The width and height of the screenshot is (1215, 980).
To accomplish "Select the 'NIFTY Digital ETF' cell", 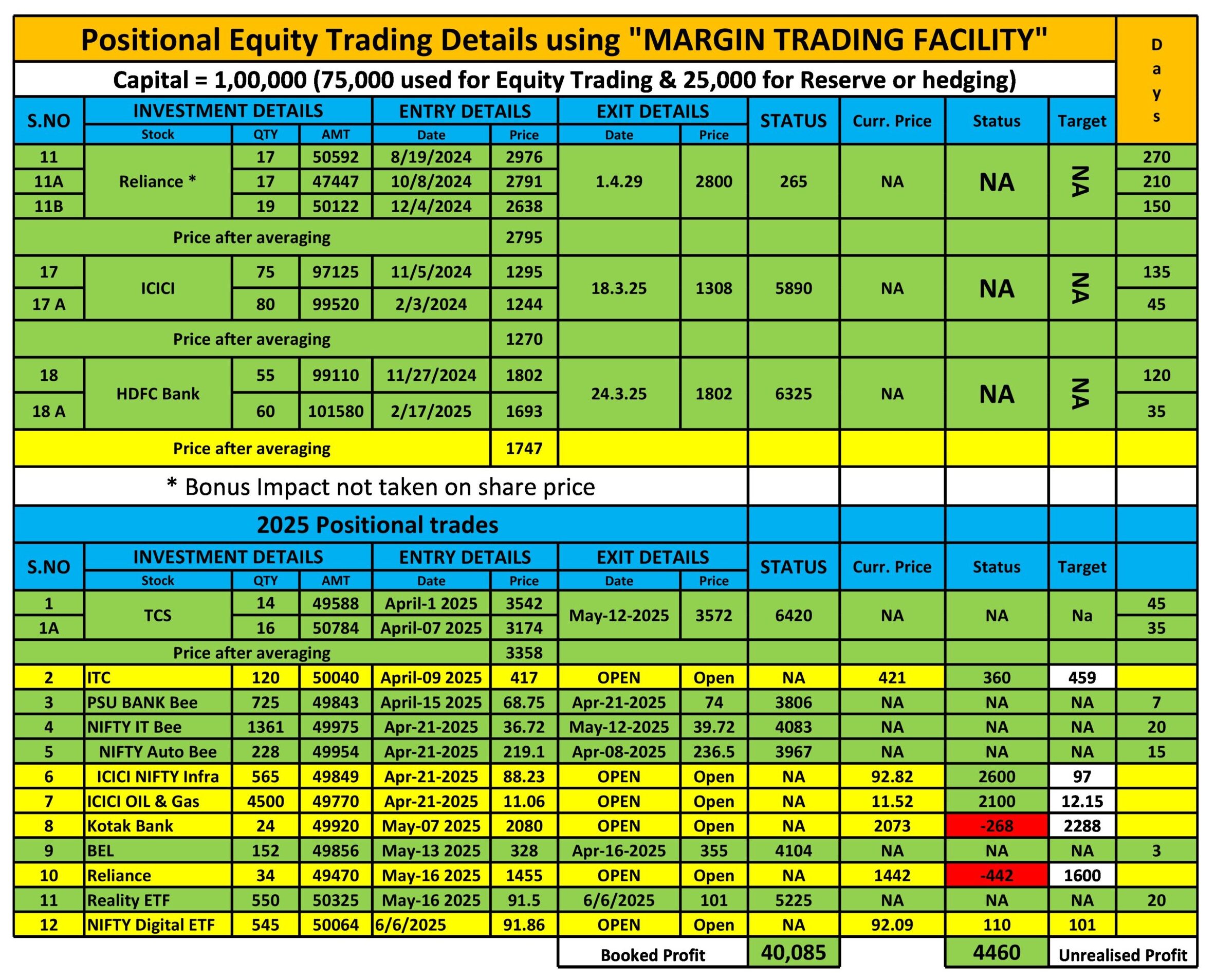I will (x=157, y=924).
